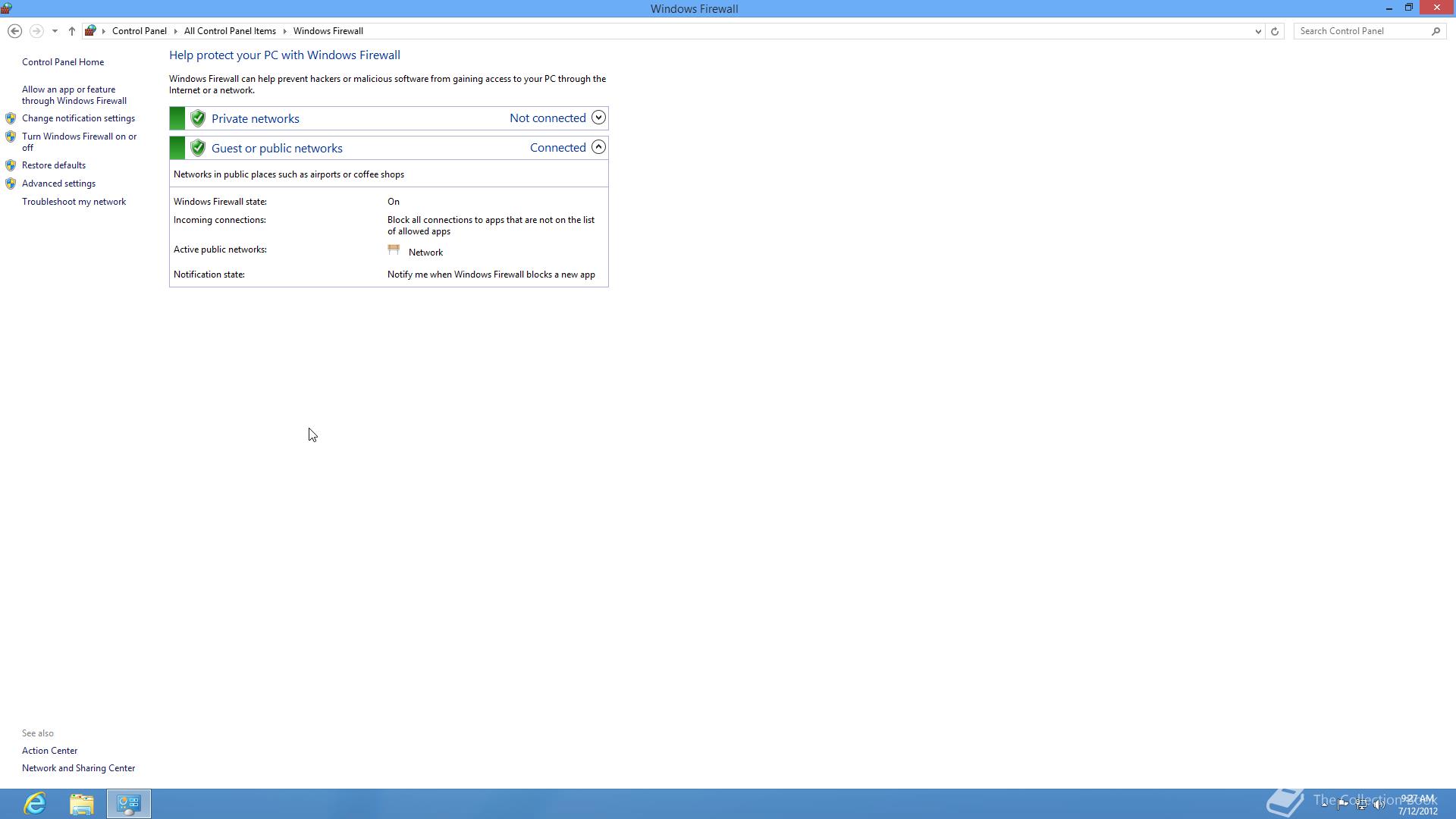Click the network tray icon
1456x819 pixels.
tap(1361, 804)
